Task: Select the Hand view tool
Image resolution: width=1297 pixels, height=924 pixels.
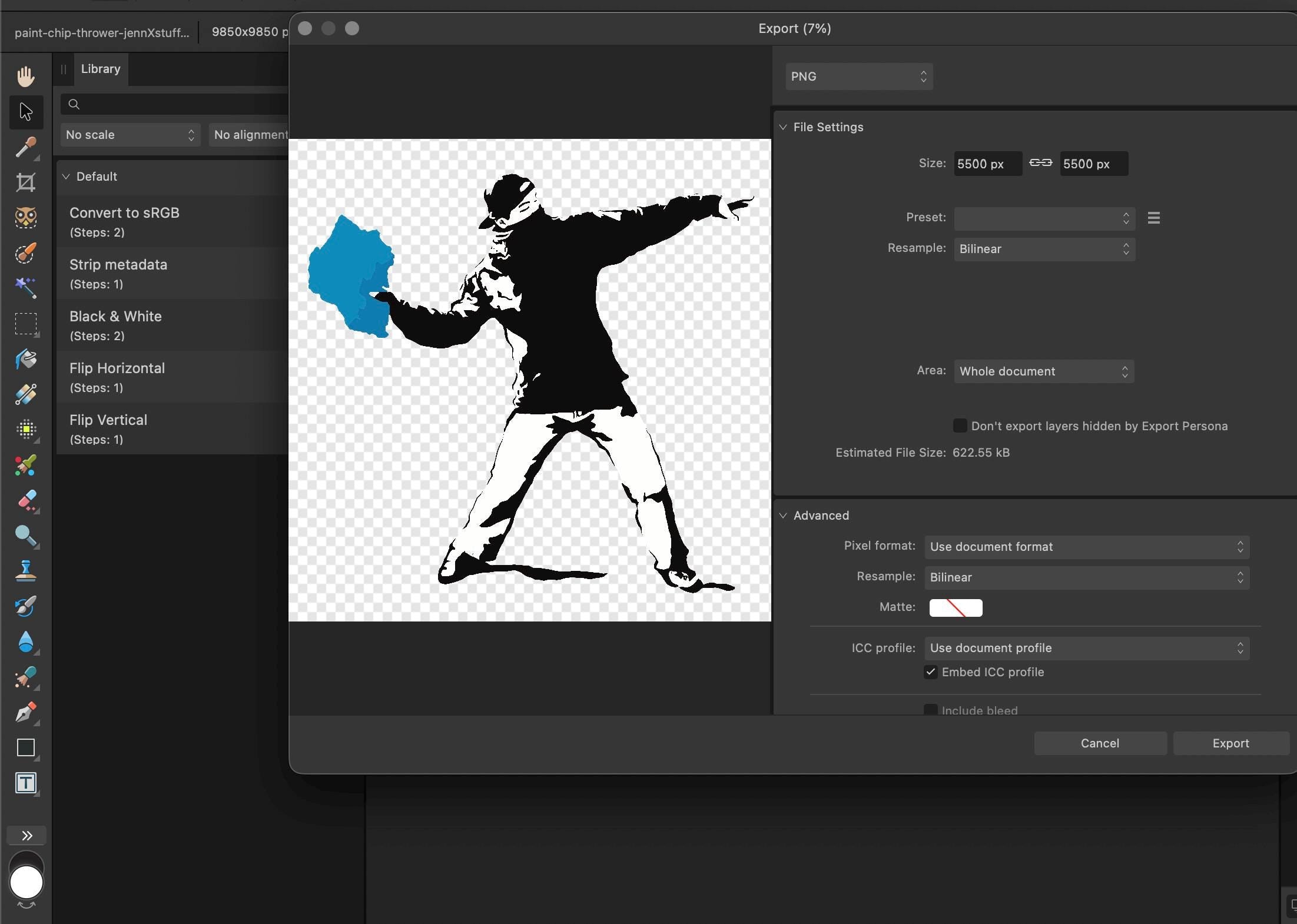Action: [x=26, y=77]
